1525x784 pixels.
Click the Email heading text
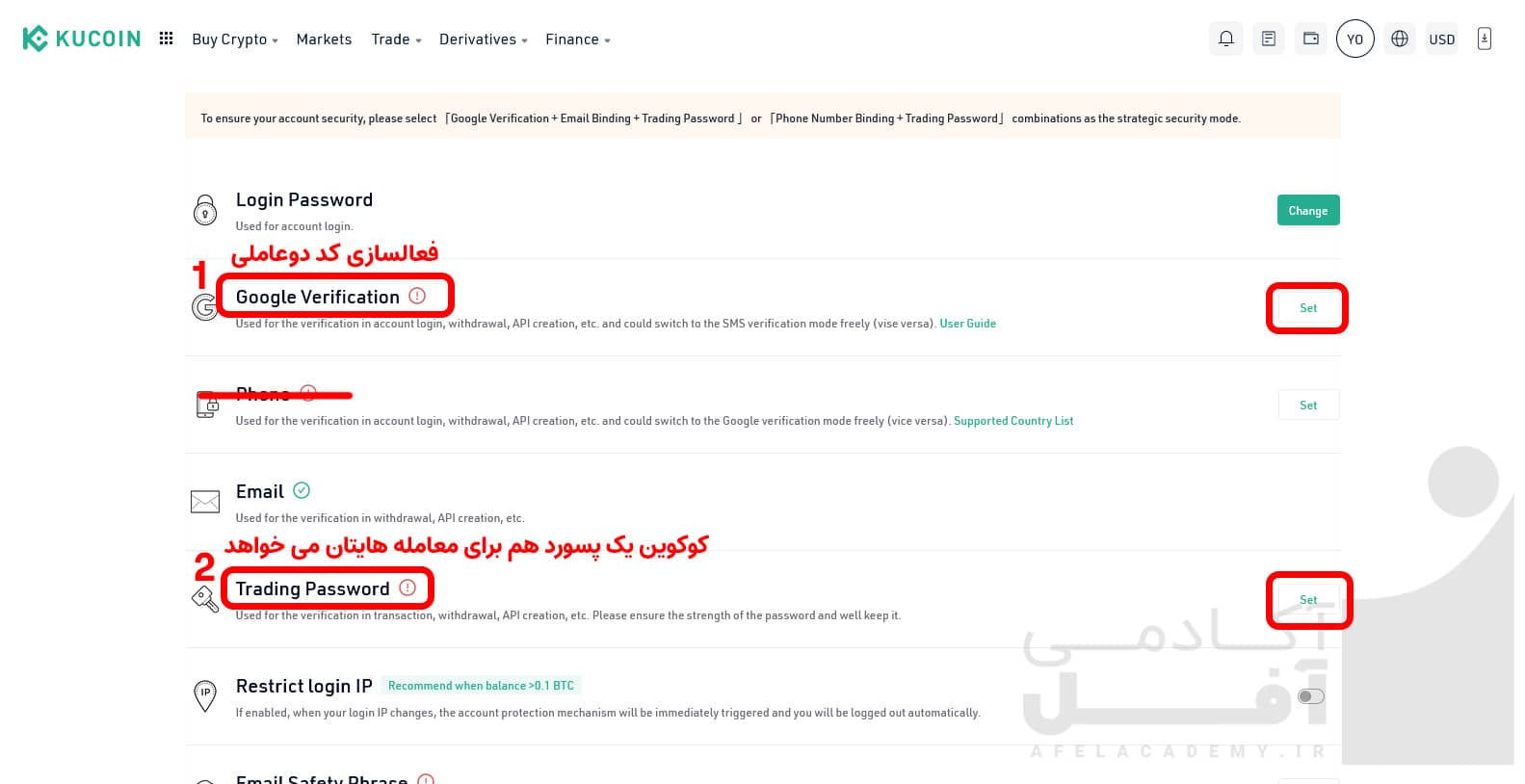tap(260, 491)
